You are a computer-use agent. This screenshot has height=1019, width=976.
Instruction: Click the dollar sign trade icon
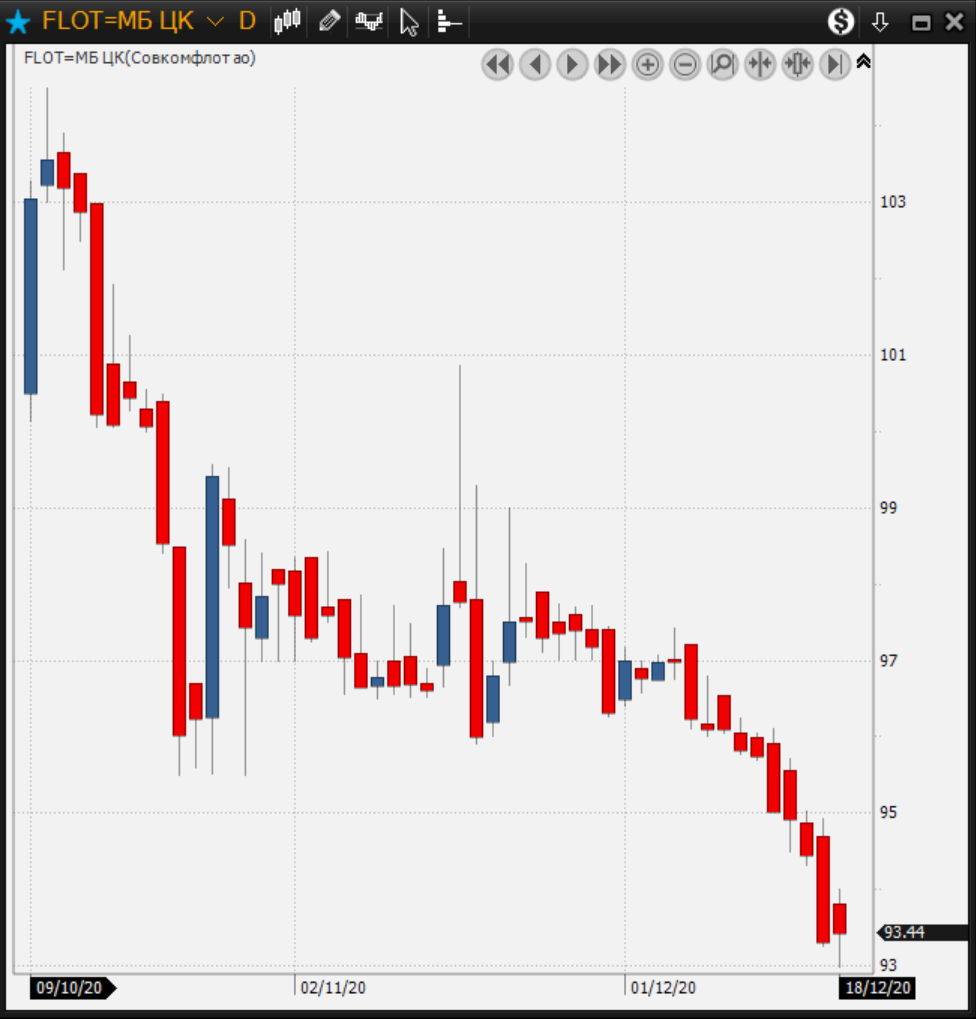click(841, 21)
